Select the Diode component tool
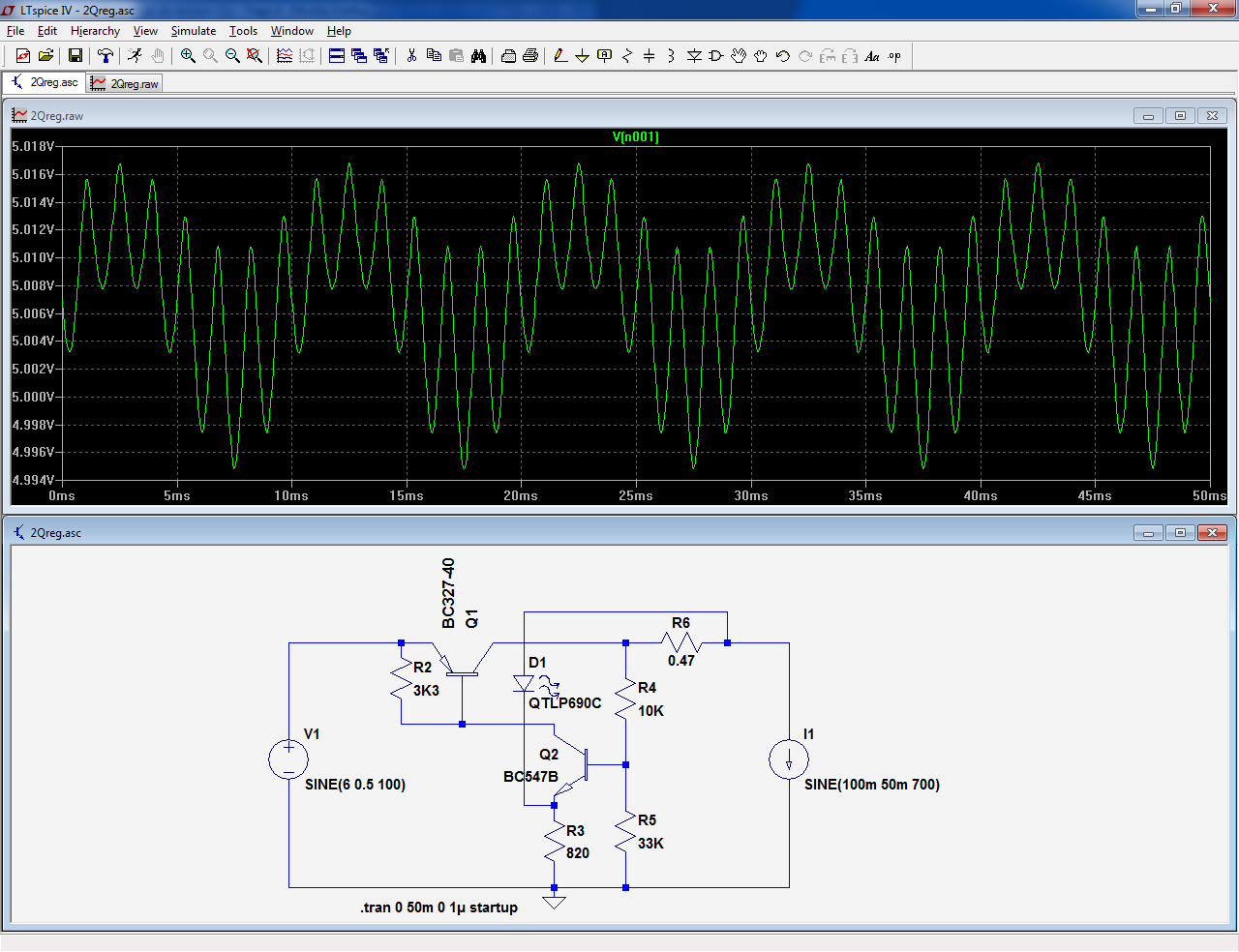This screenshot has height=952, width=1239. [x=694, y=56]
